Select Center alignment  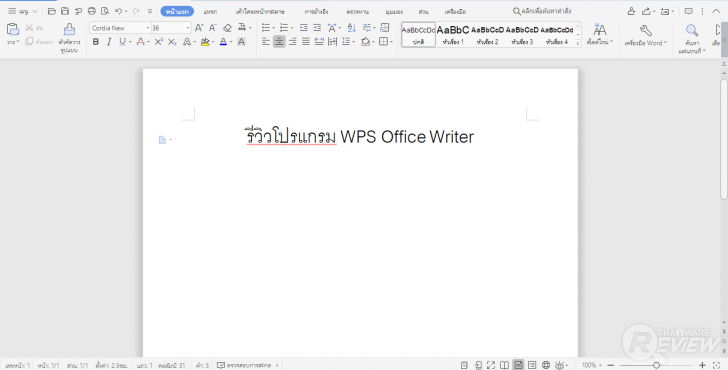click(279, 42)
